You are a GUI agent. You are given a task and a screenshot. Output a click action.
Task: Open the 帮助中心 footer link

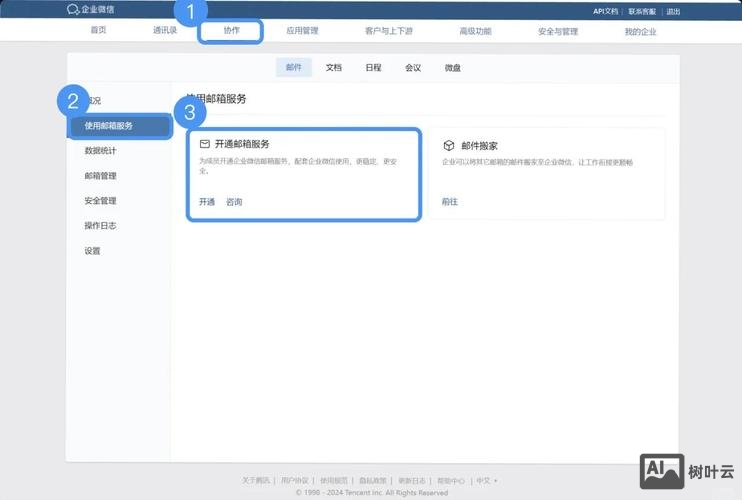tap(451, 481)
